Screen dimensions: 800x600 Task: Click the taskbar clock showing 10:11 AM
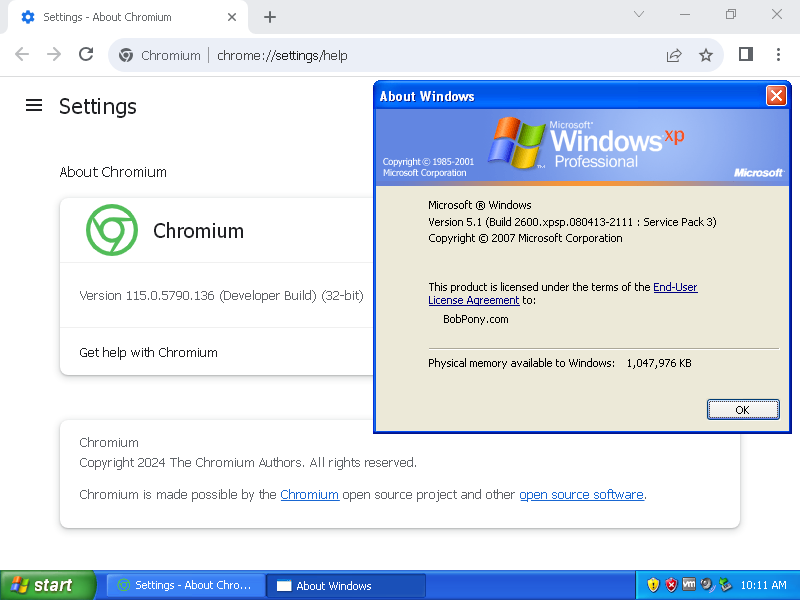tap(763, 585)
